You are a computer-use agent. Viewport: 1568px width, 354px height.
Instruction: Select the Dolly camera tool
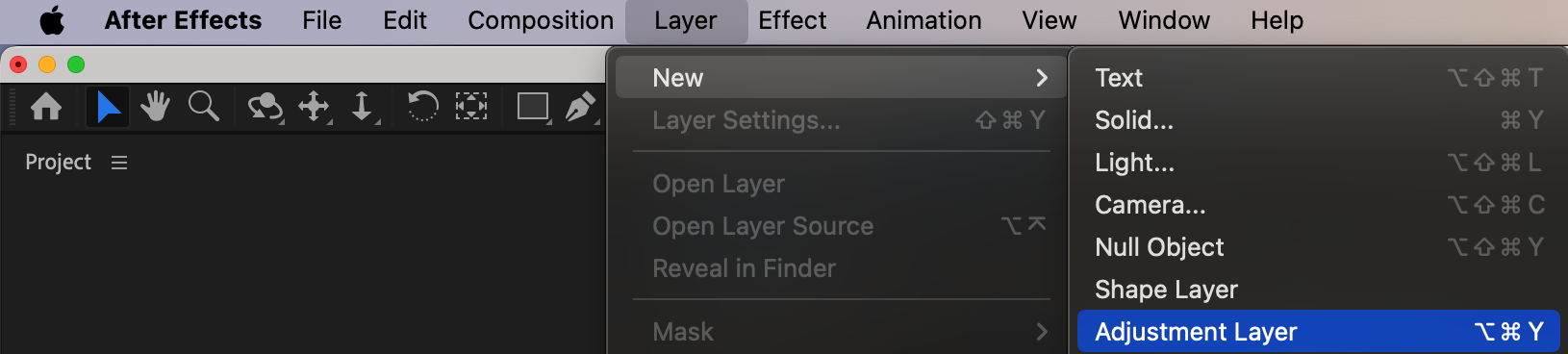tap(364, 107)
